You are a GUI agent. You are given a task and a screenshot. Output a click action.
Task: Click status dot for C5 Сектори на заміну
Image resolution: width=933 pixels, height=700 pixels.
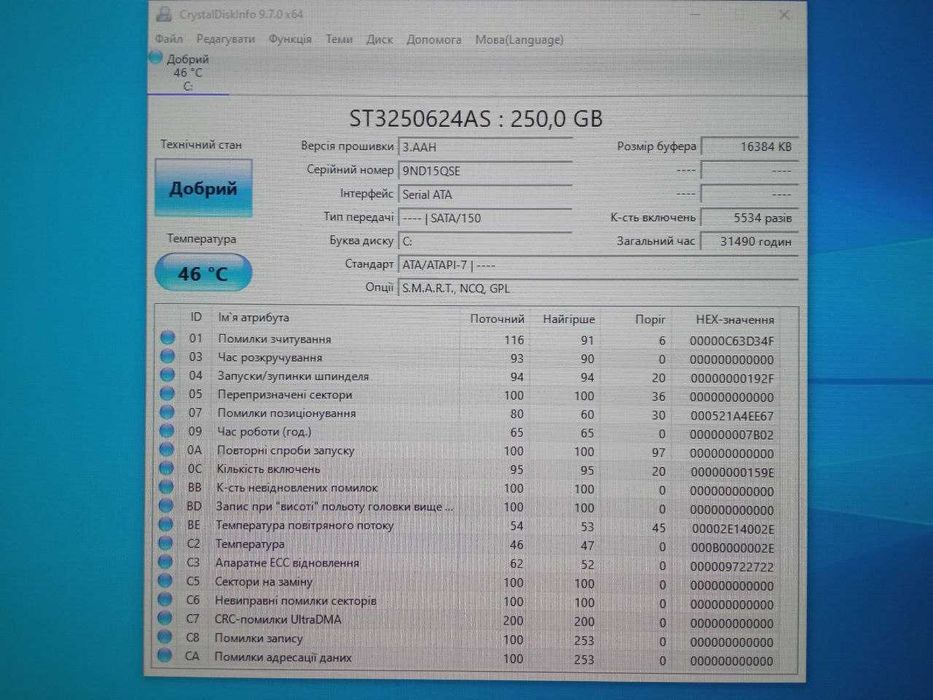(x=165, y=580)
